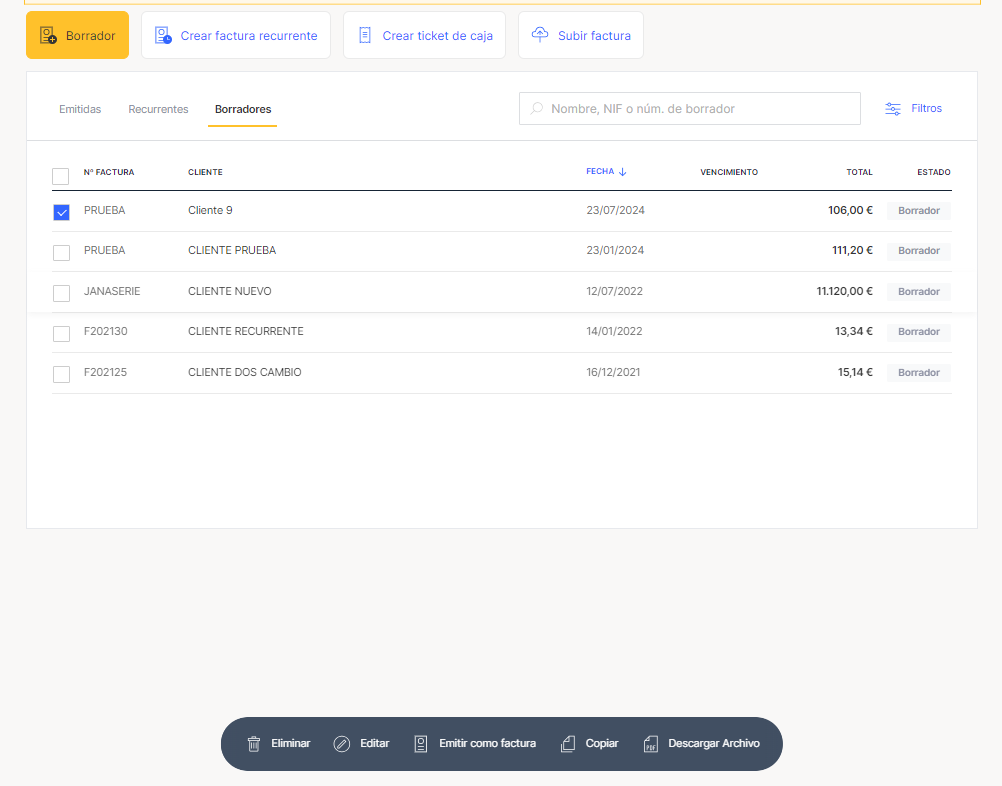Open the Recurrentes tab

158,109
